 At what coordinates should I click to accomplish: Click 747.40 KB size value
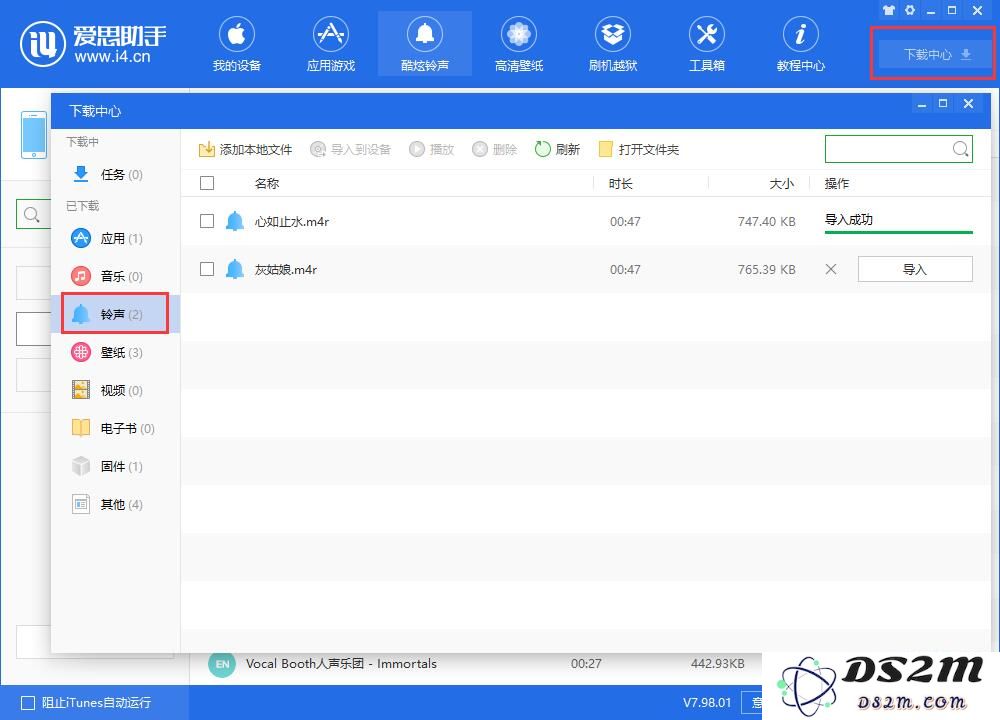[x=767, y=221]
